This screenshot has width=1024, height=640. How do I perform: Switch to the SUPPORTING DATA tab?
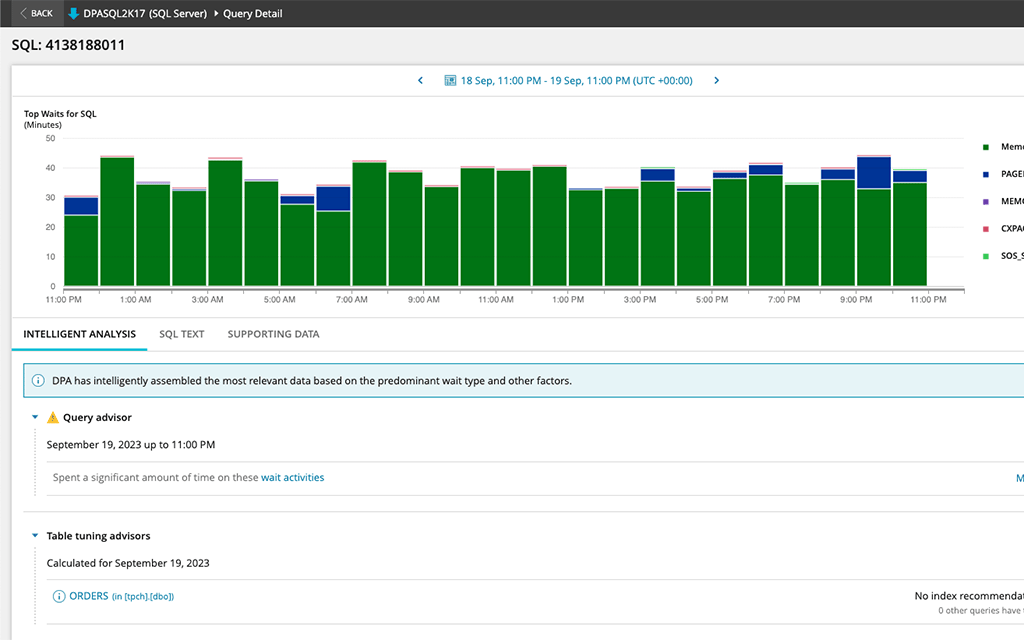click(272, 334)
